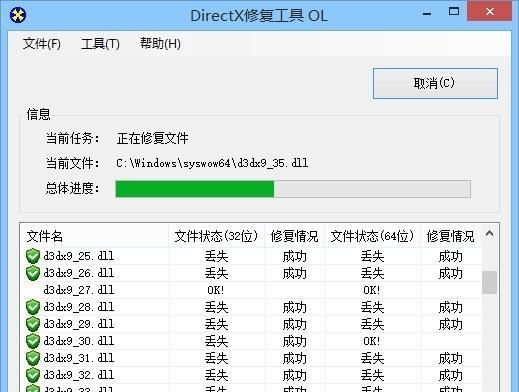Click current file path C:\Windows\syswow64\d3dx9_35.dll
This screenshot has height=392, width=519.
click(212, 163)
